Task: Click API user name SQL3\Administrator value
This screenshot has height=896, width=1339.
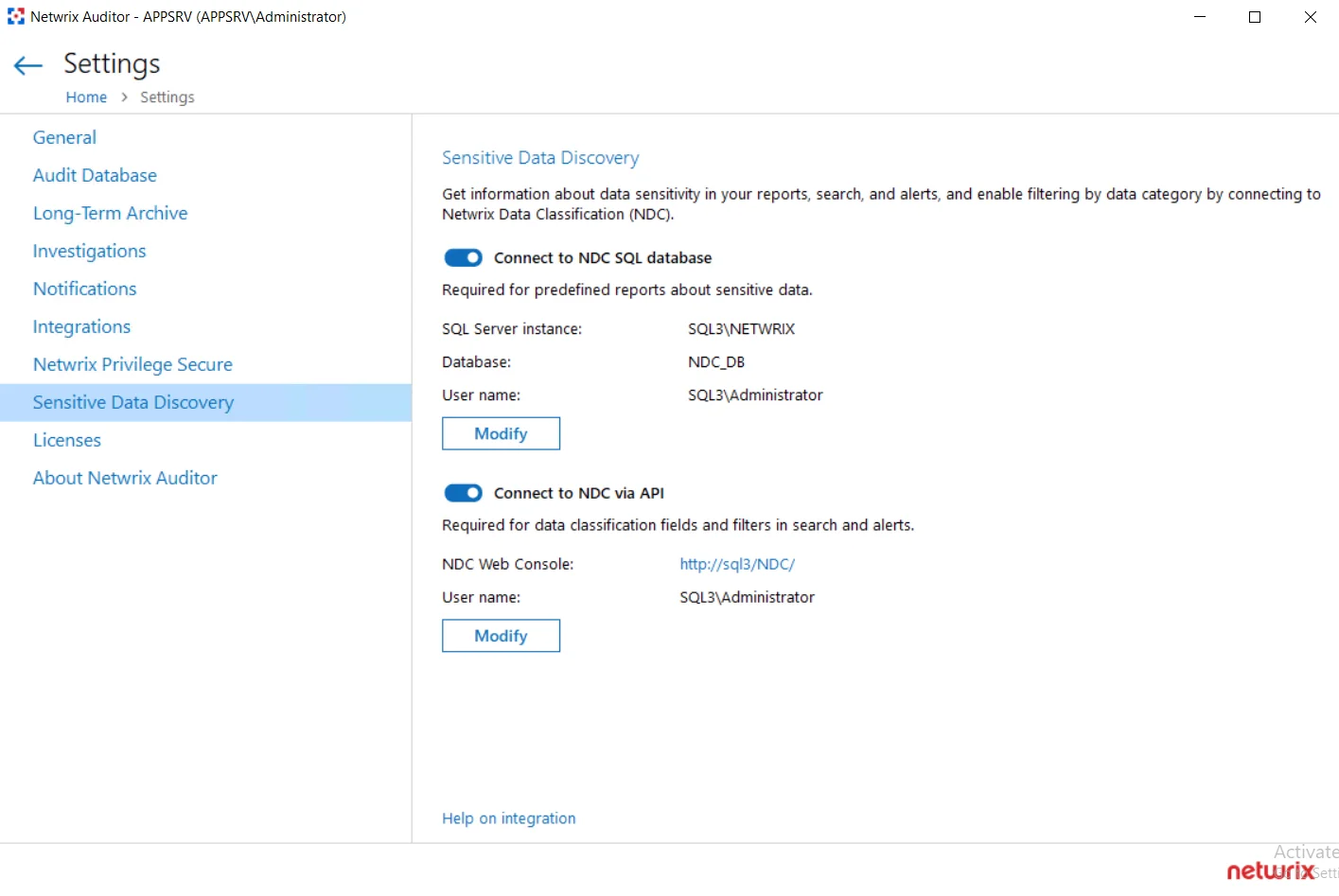Action: (747, 598)
